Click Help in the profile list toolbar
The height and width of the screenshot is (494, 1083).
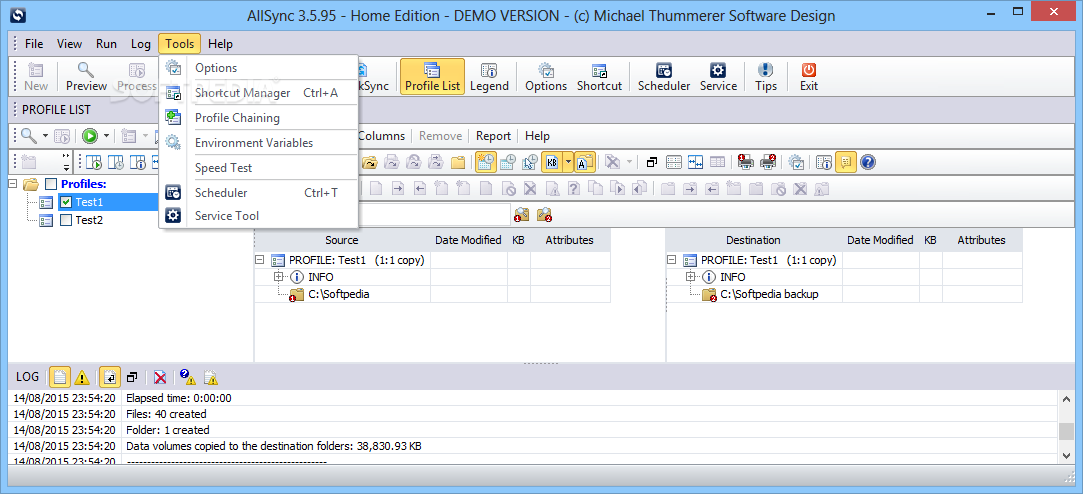[x=537, y=136]
